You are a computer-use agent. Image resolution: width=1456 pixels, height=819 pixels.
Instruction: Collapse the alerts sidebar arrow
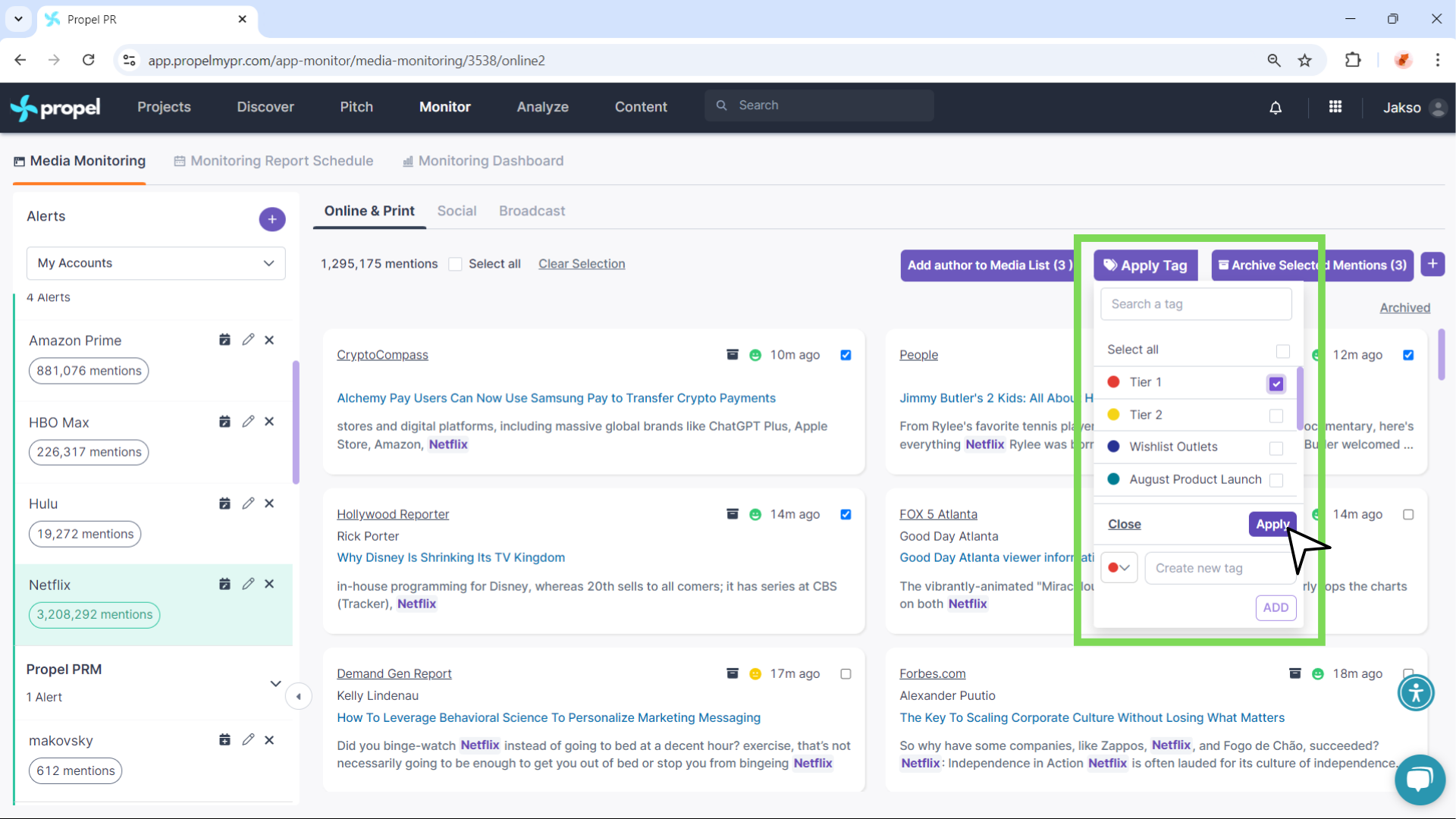coord(299,696)
